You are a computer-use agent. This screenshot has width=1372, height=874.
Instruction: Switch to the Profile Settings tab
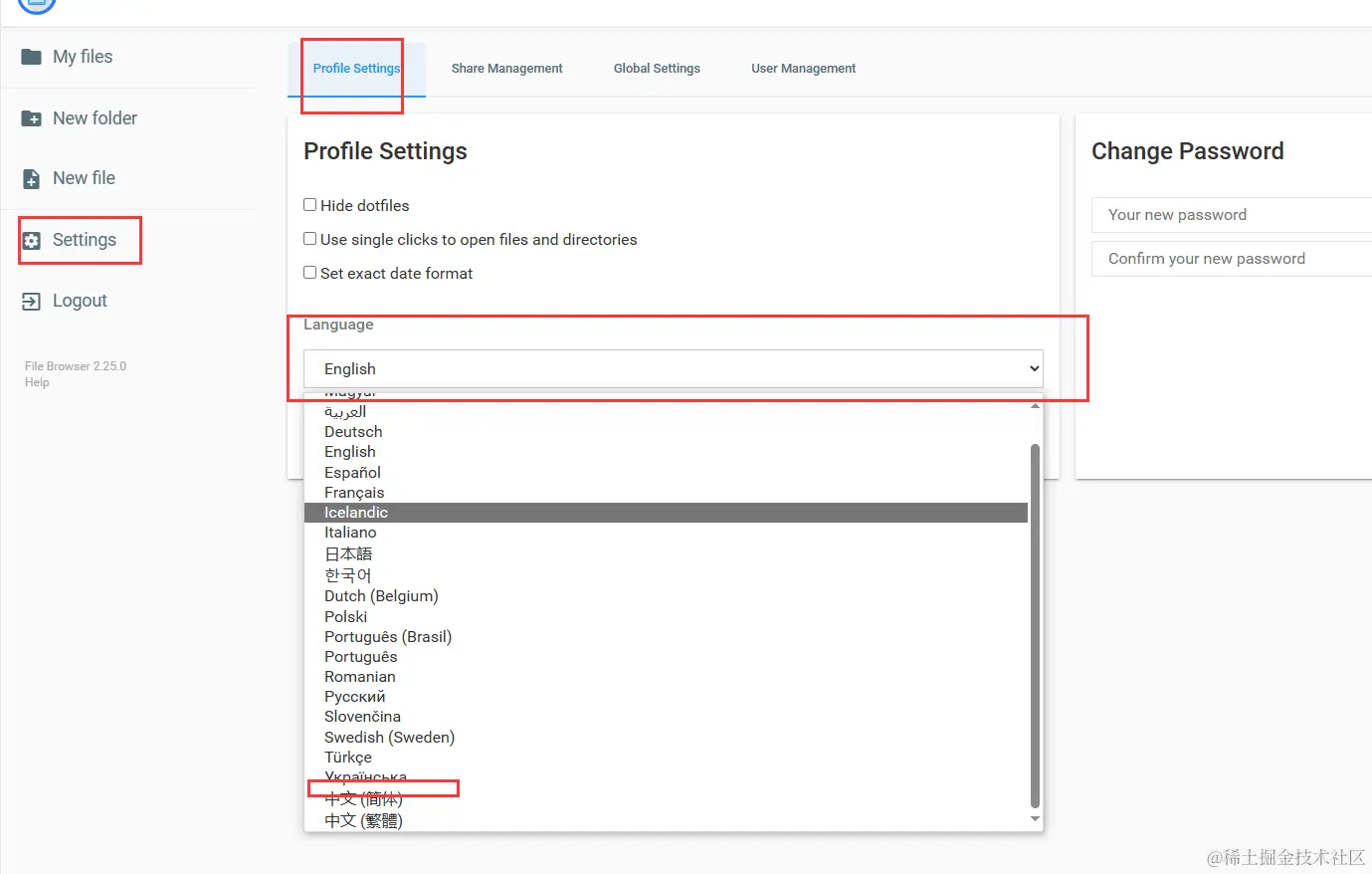(x=356, y=69)
